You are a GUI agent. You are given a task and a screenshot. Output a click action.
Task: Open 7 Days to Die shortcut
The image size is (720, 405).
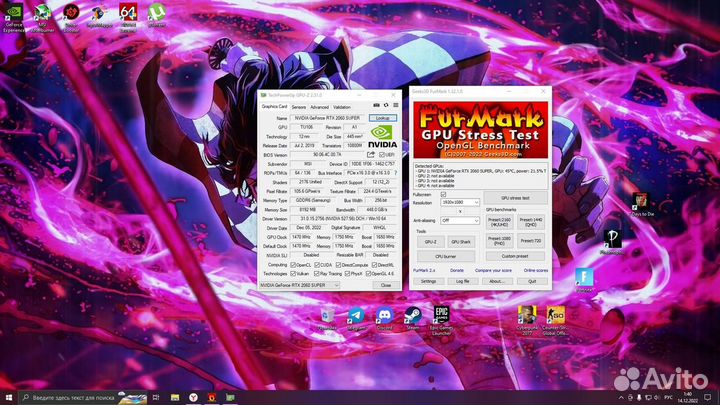click(641, 205)
